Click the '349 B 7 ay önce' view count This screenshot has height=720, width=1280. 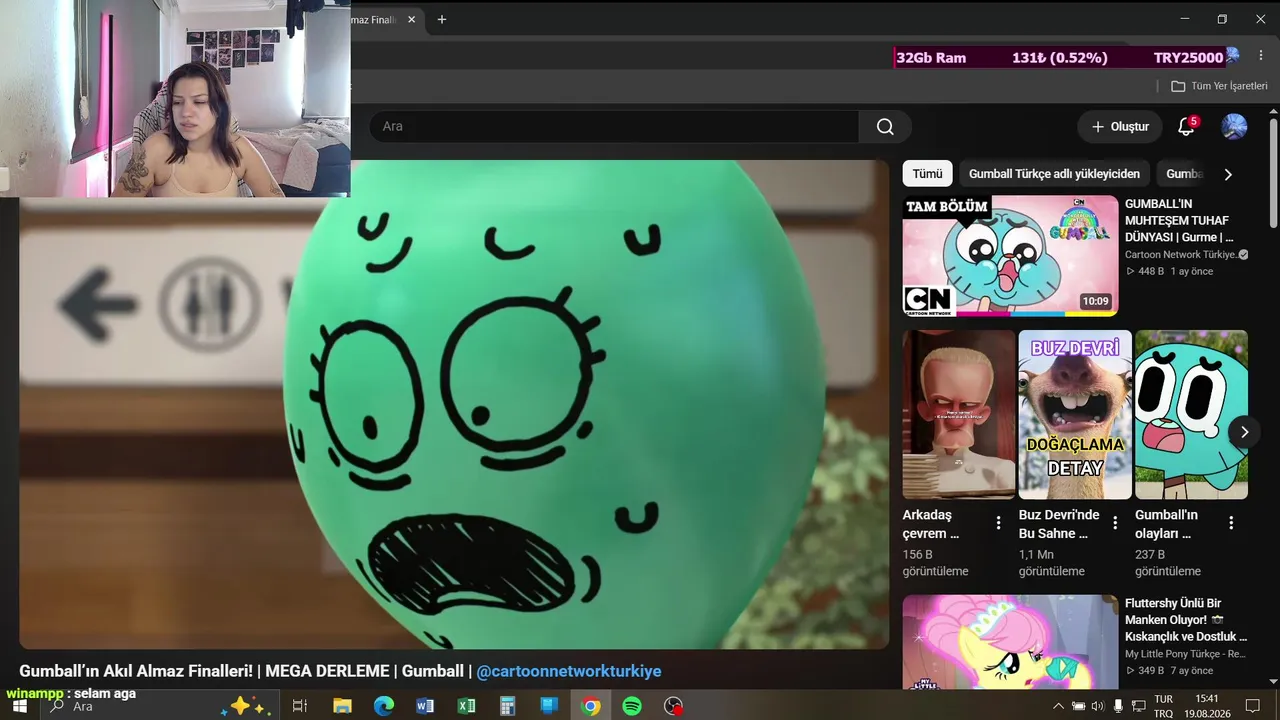pos(1169,671)
